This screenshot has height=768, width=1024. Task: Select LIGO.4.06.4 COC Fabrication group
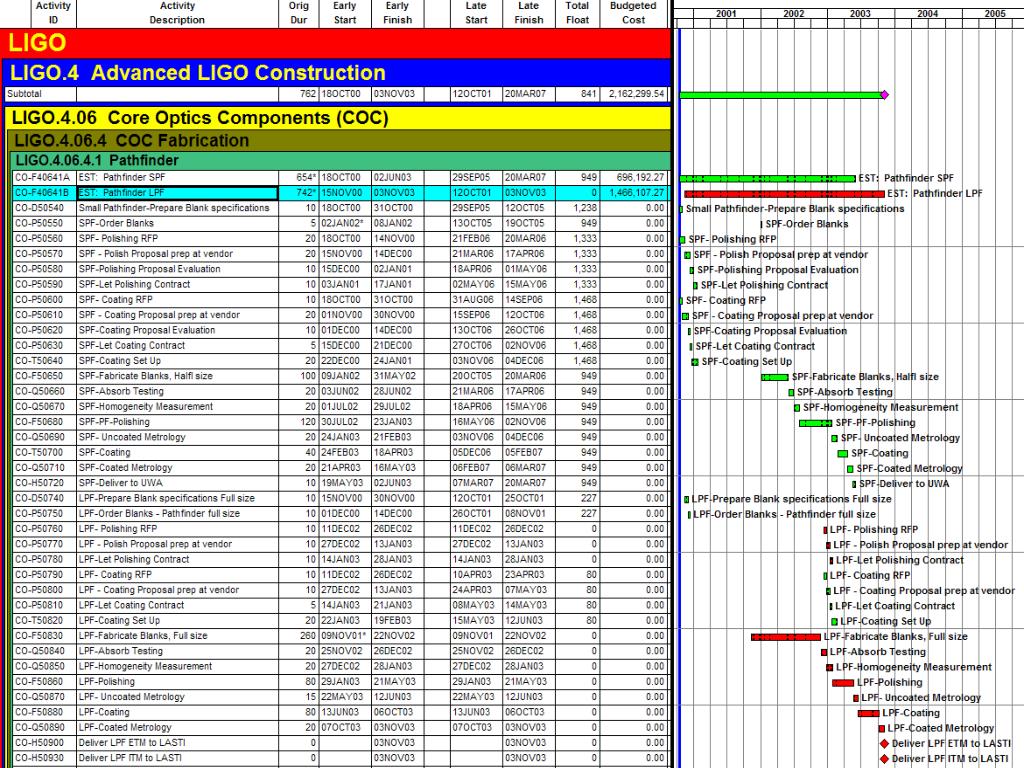340,140
